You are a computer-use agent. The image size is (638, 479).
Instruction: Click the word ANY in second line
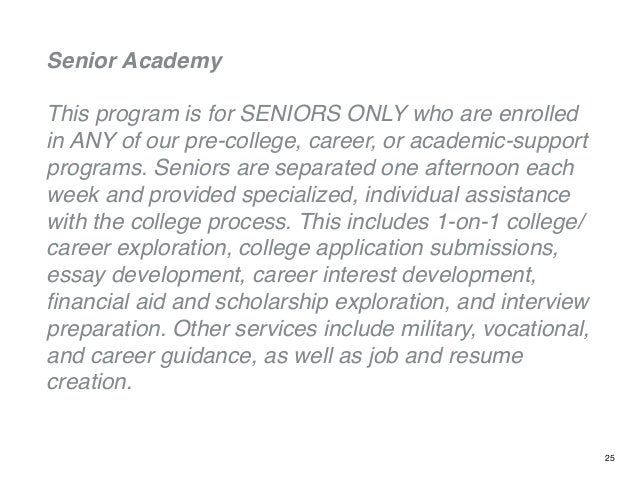click(92, 141)
